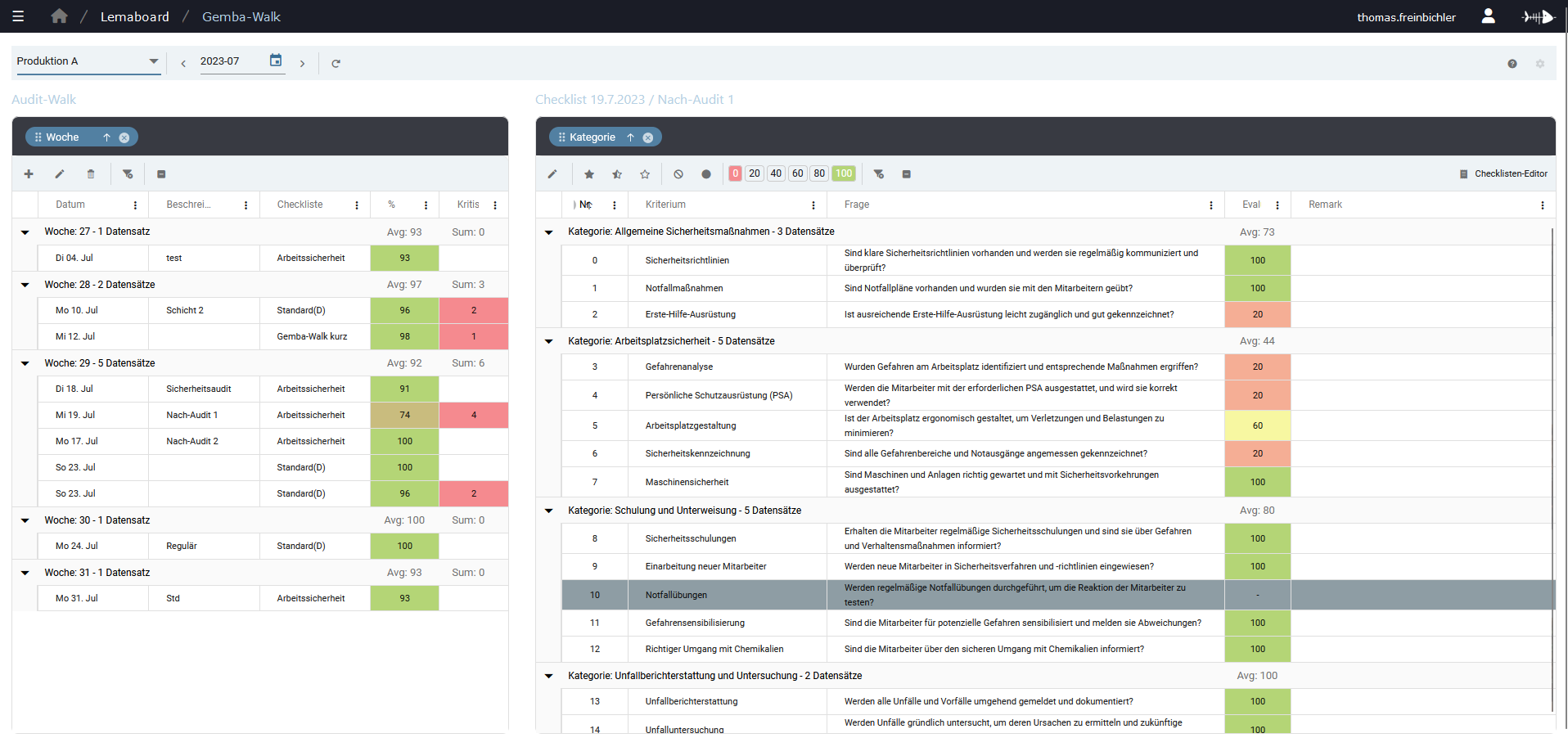Set the evaluation to the green 100 swatch
1568x747 pixels.
[x=844, y=173]
